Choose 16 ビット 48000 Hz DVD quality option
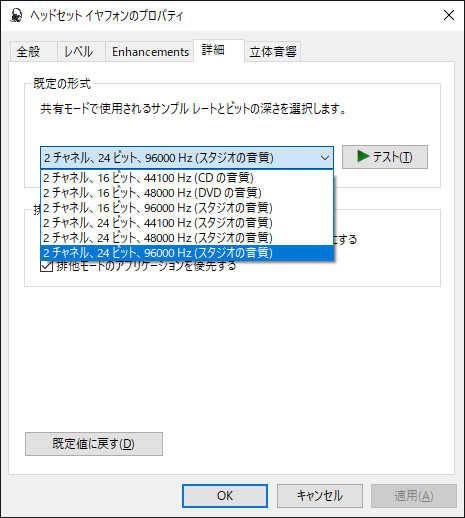Viewport: 465px width, 518px height. click(187, 193)
